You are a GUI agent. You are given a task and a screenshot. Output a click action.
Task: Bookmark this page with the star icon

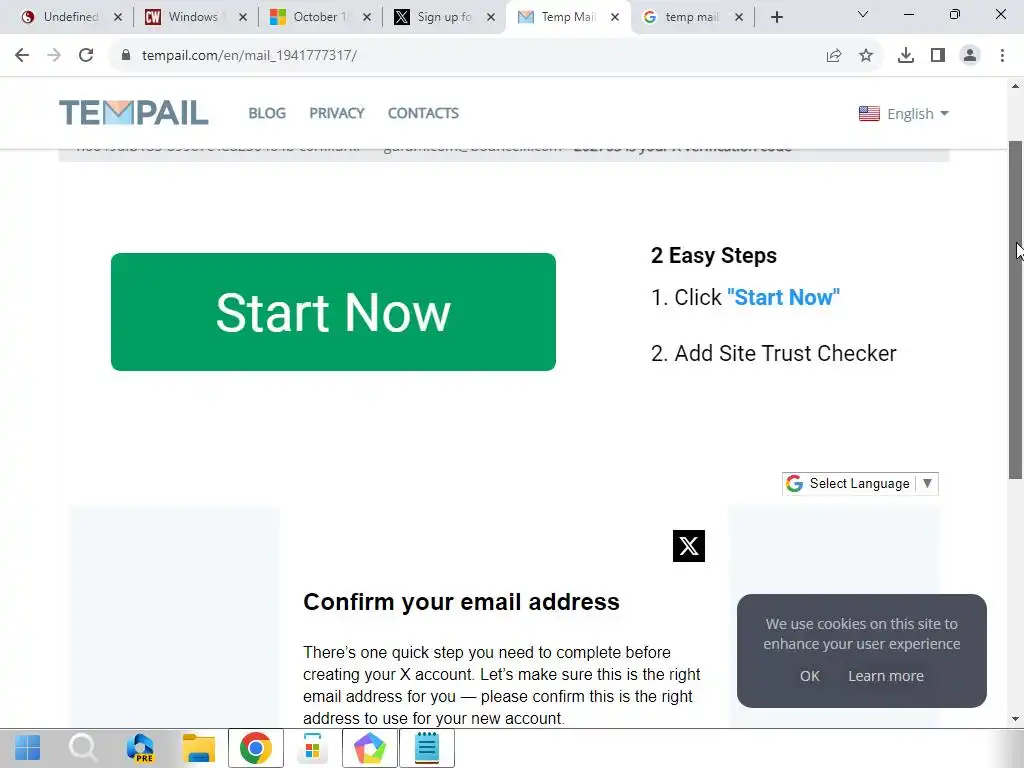(865, 56)
